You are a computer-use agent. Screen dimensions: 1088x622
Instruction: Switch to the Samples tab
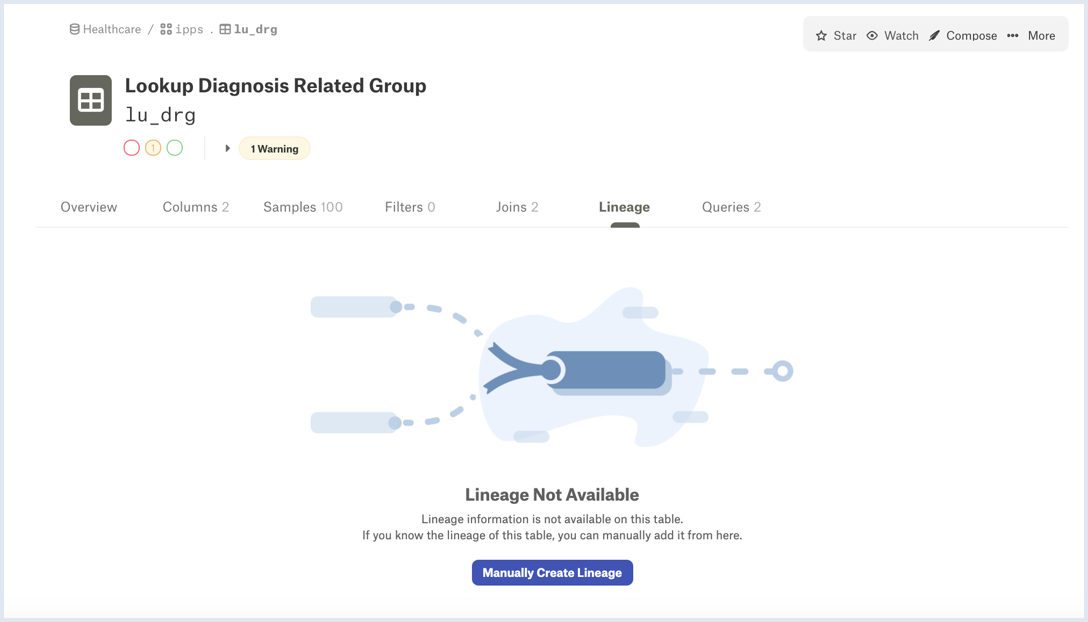click(x=303, y=207)
